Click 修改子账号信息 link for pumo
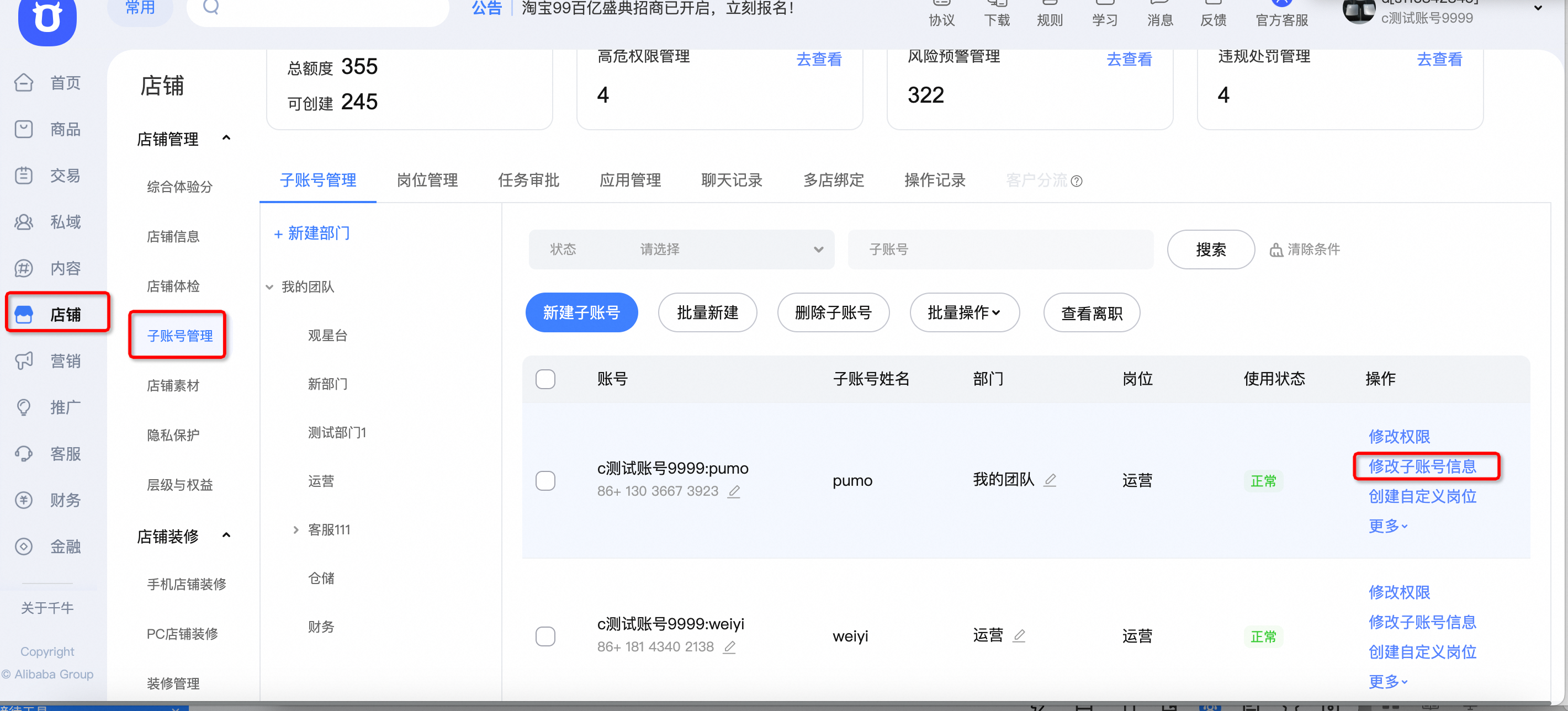Image resolution: width=1568 pixels, height=711 pixels. [1422, 466]
